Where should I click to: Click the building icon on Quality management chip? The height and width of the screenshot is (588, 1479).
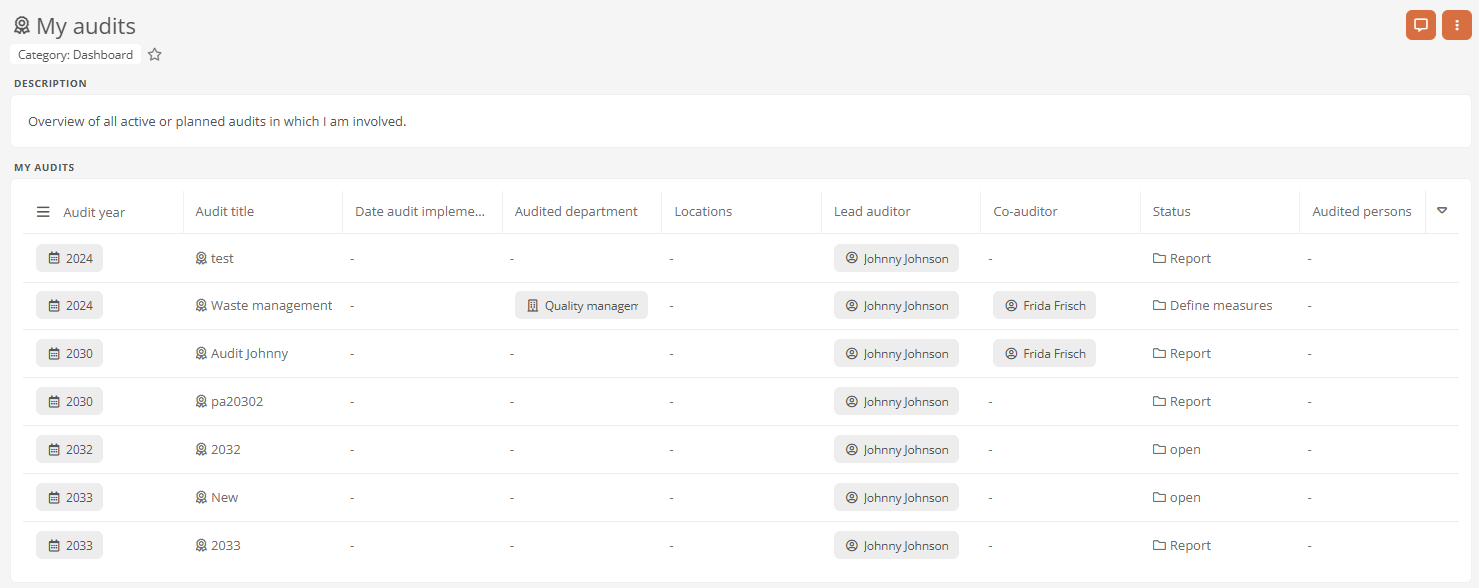coord(532,306)
